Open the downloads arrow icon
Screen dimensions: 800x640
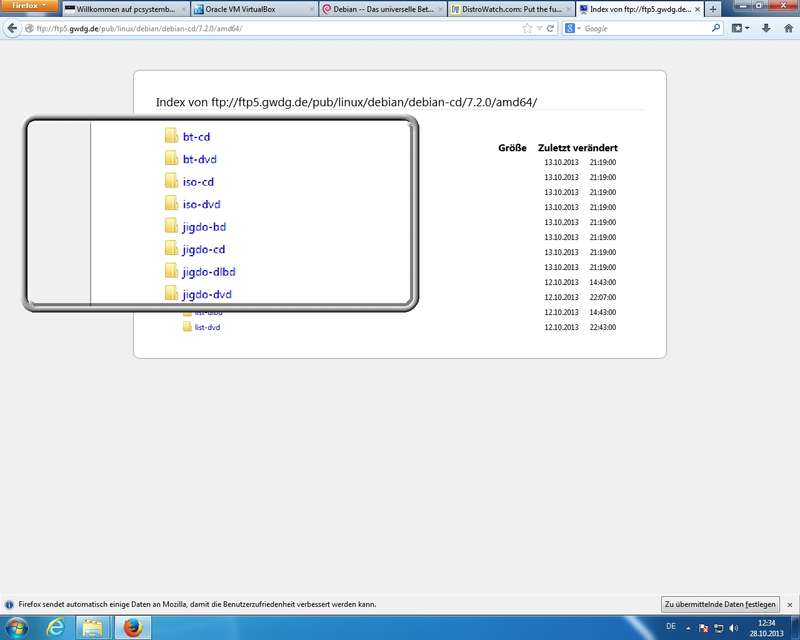point(766,29)
